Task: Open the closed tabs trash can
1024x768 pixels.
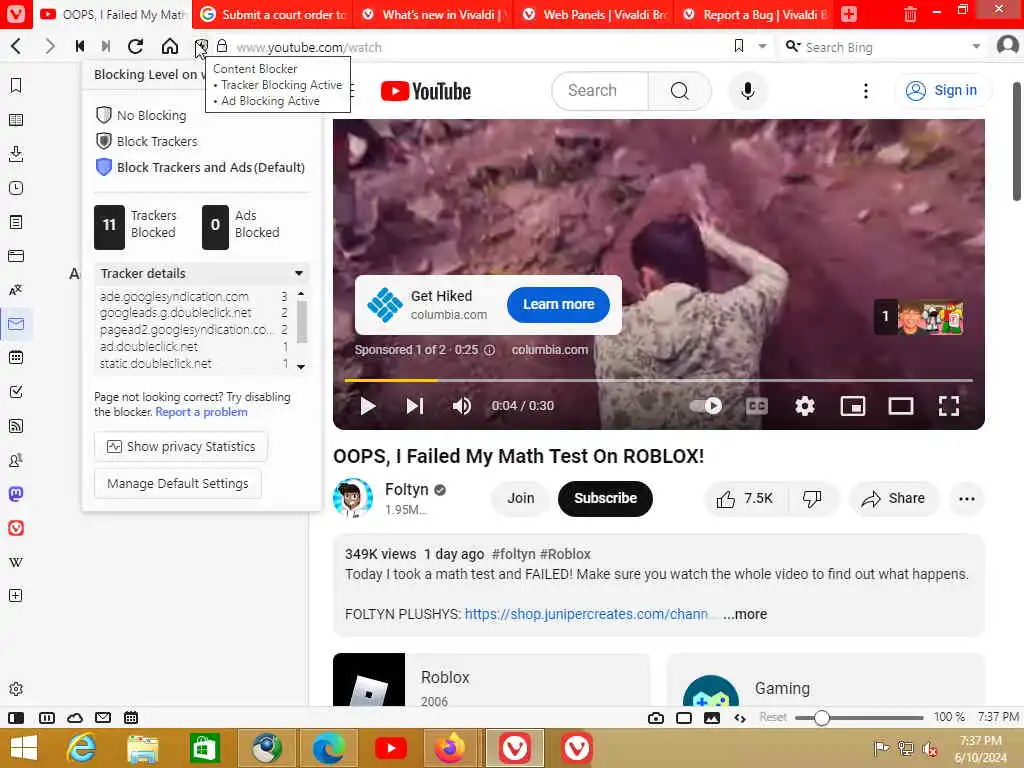Action: point(910,14)
